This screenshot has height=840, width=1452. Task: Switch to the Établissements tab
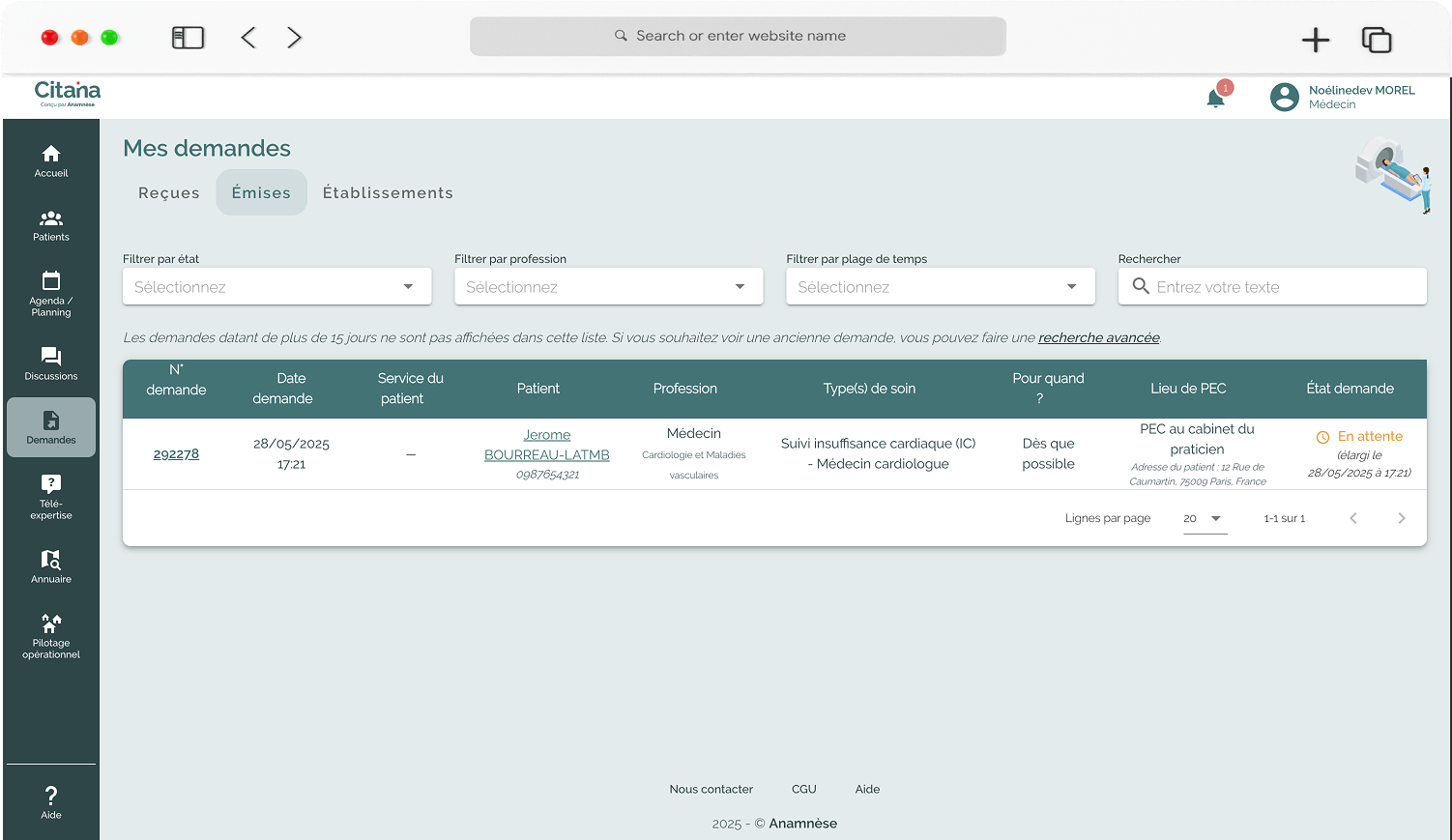[x=388, y=192]
